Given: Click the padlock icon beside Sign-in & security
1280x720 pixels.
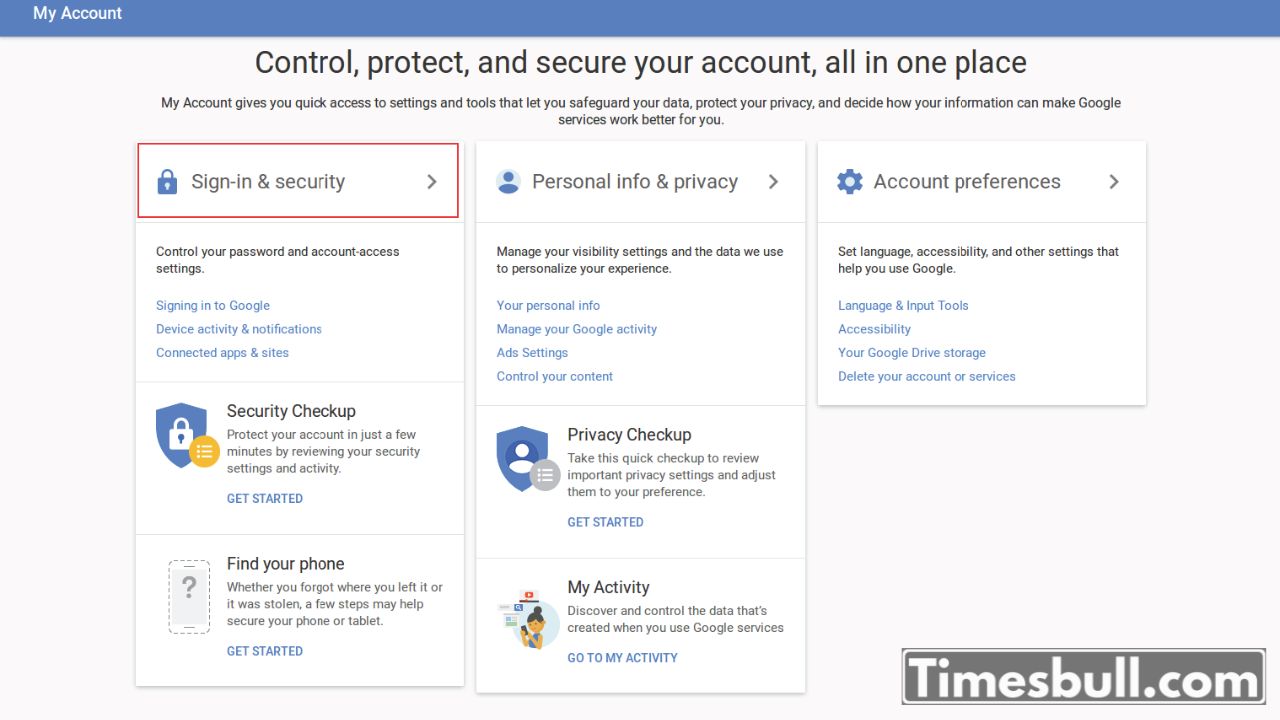Looking at the screenshot, I should (167, 182).
